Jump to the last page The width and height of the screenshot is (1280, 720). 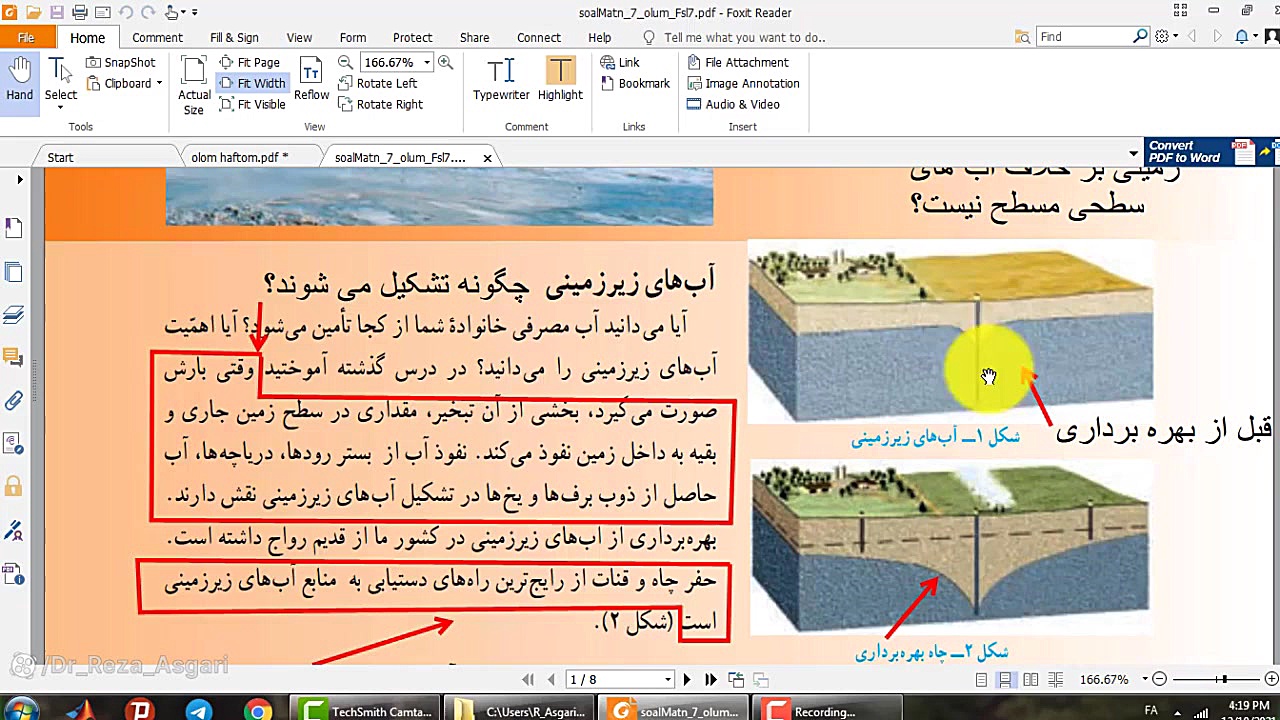pos(711,679)
